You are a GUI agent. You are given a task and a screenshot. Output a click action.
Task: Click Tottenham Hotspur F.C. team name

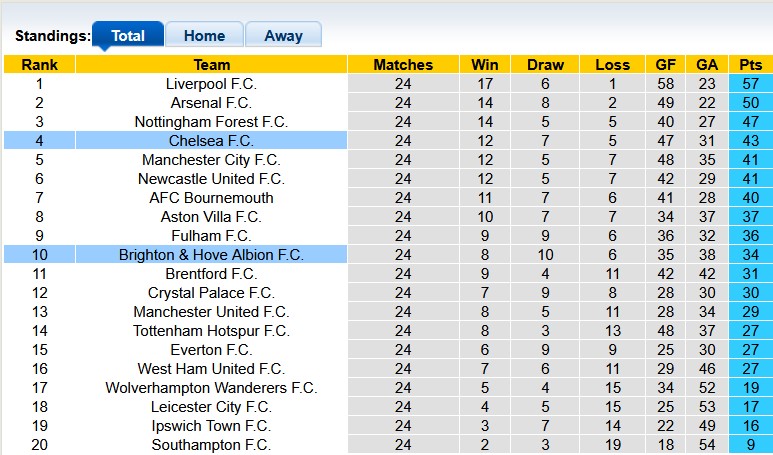point(211,331)
